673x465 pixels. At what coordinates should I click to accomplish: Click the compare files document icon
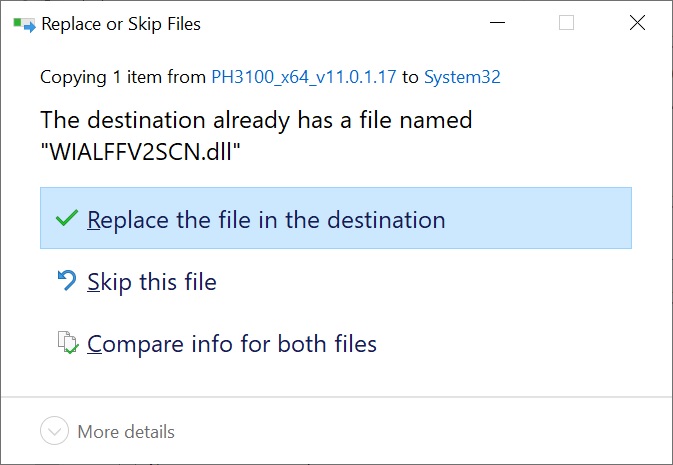coord(67,344)
